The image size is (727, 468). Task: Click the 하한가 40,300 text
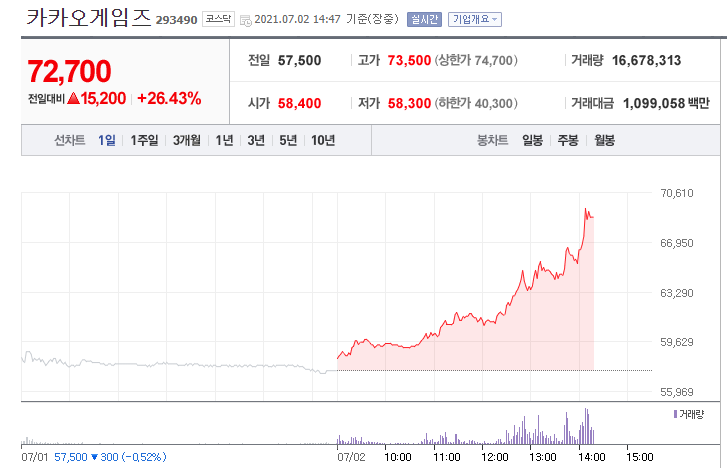click(x=476, y=103)
